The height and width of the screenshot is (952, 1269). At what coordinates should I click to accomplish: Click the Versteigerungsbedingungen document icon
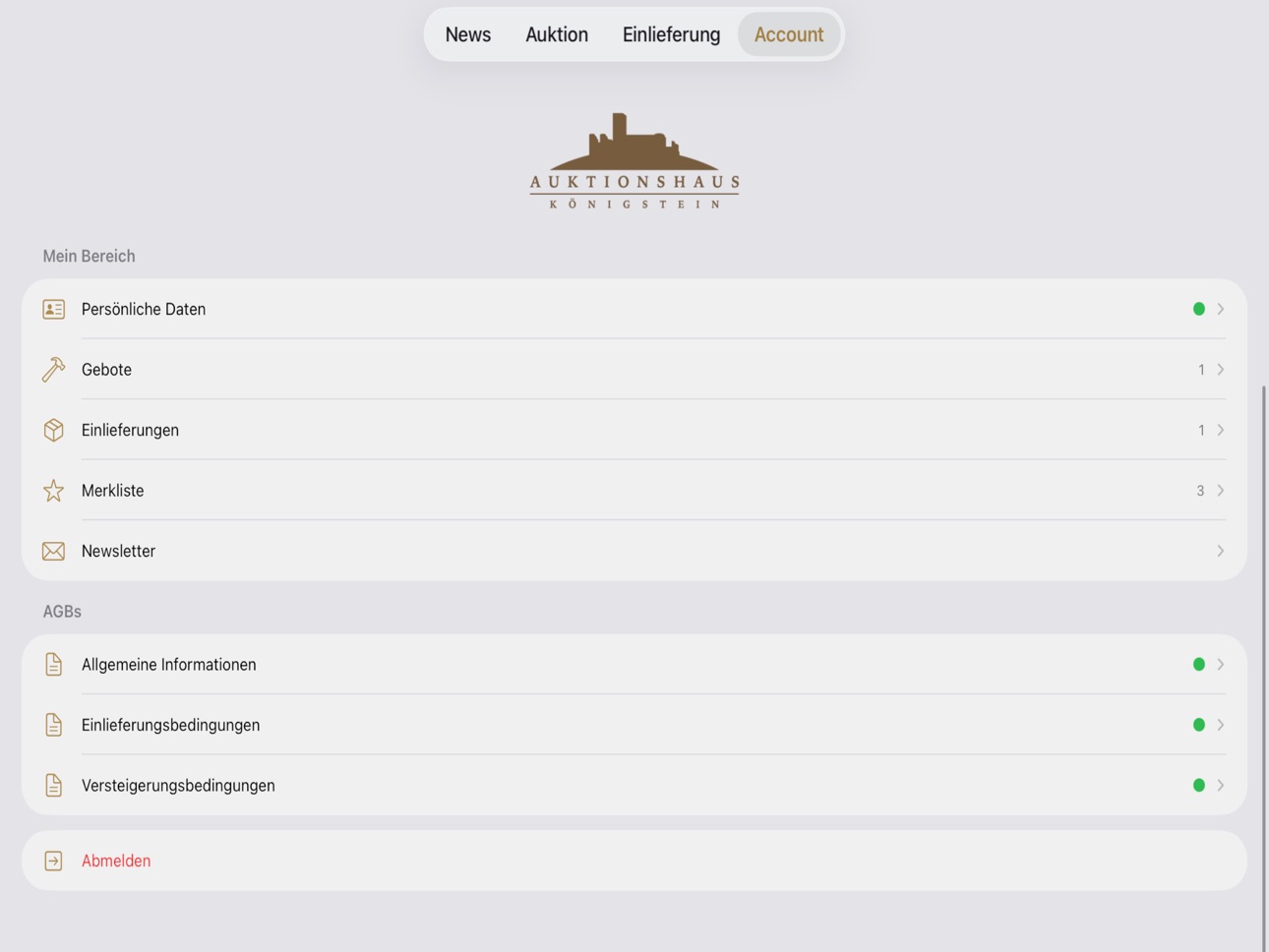pyautogui.click(x=53, y=786)
